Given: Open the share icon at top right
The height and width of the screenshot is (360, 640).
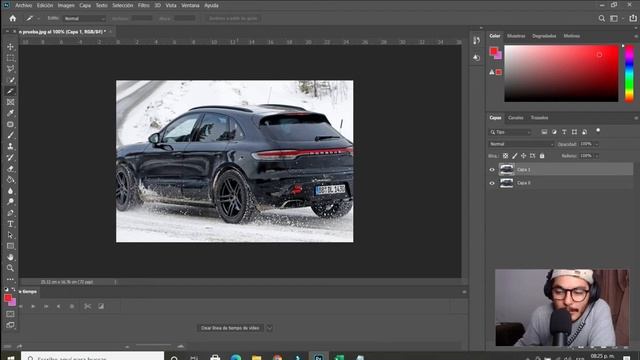Looking at the screenshot, I should (x=633, y=18).
